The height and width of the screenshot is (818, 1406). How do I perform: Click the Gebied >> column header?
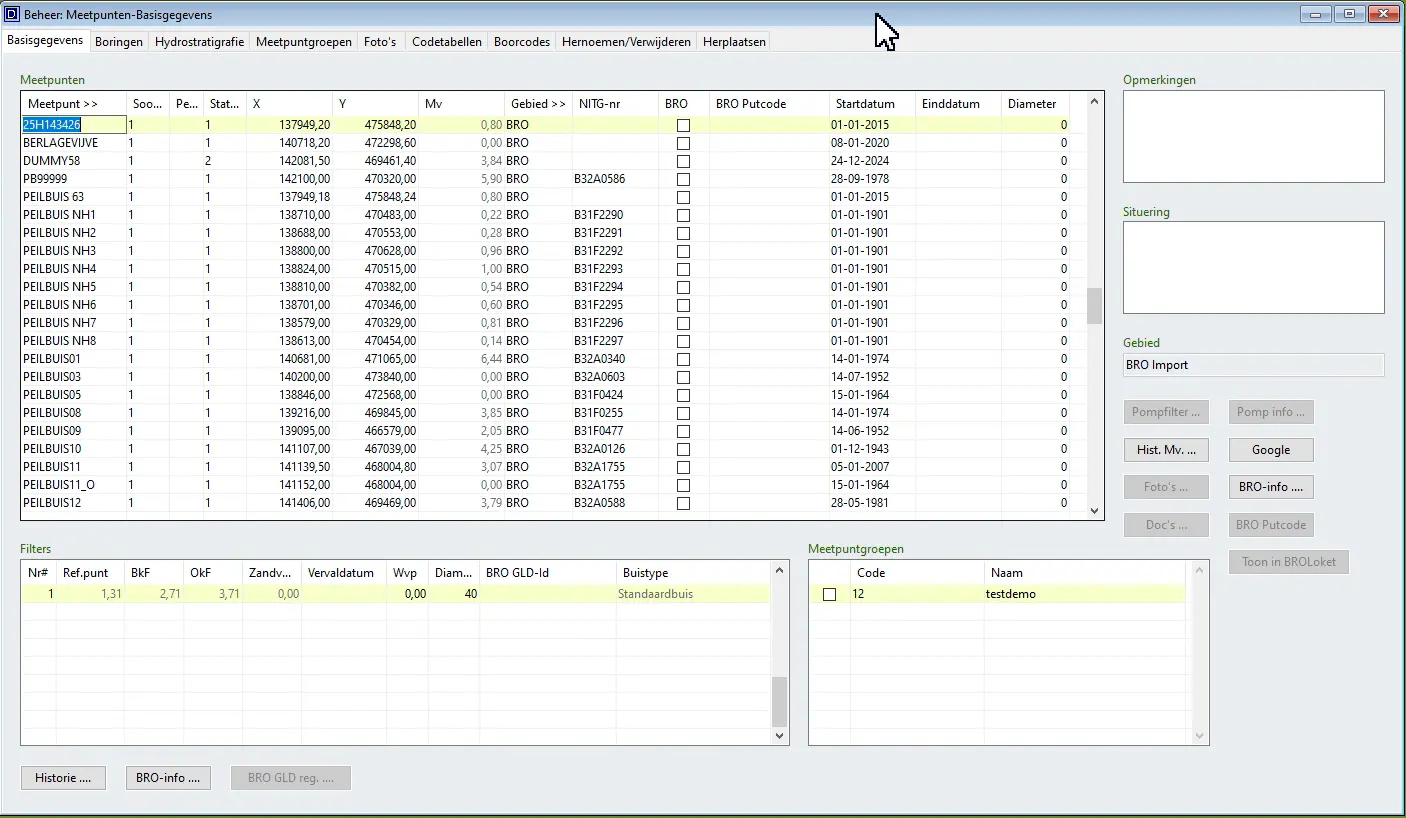pos(538,104)
